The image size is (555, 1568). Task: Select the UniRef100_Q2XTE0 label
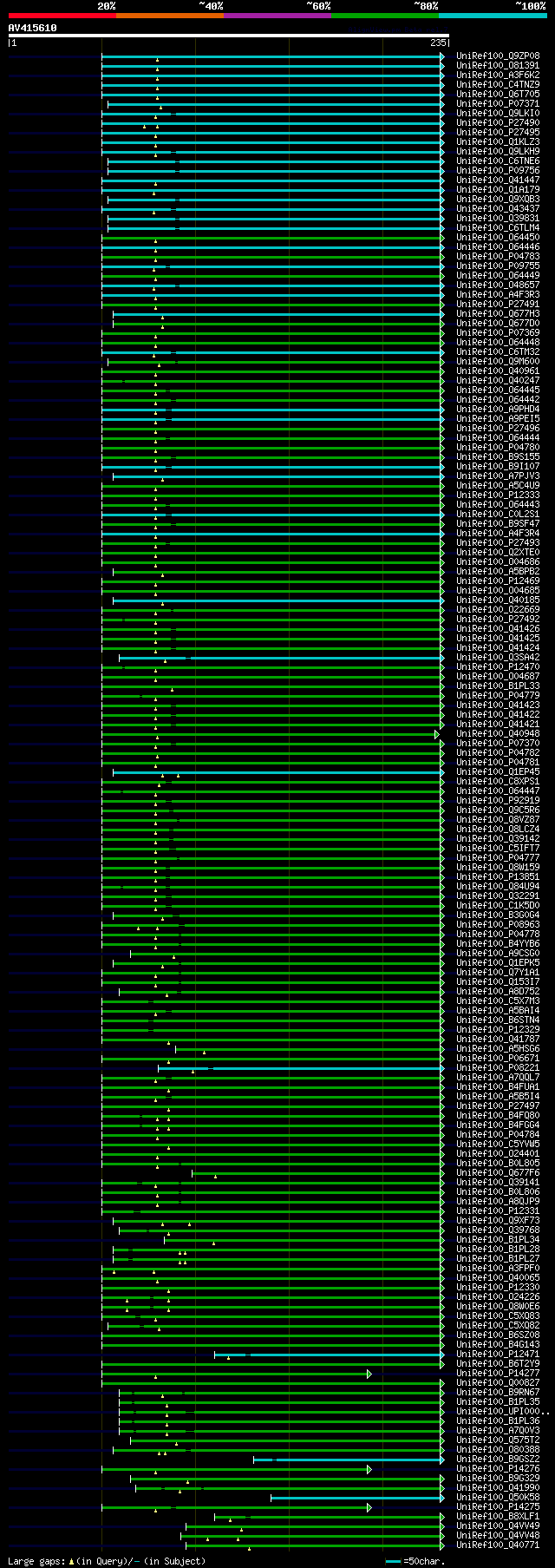point(498,552)
